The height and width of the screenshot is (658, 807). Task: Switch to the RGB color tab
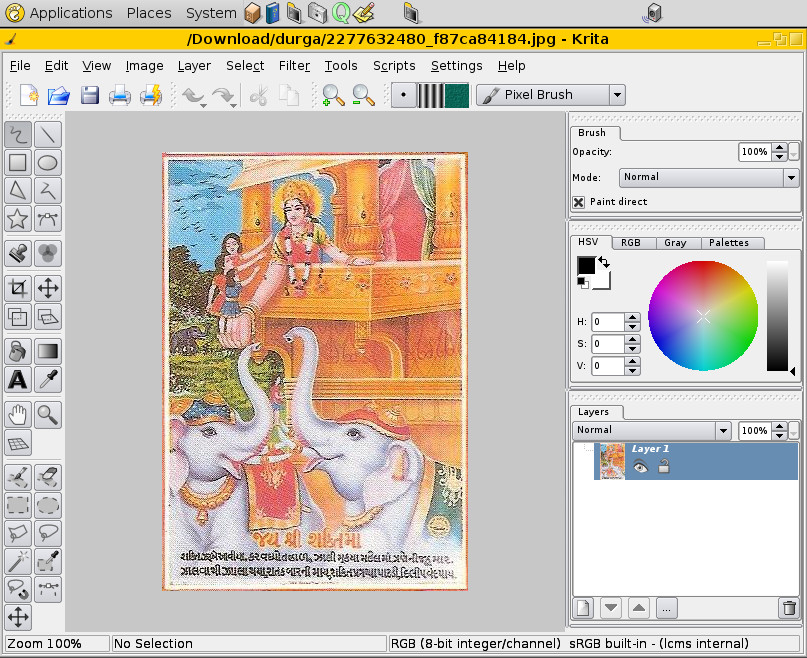631,243
